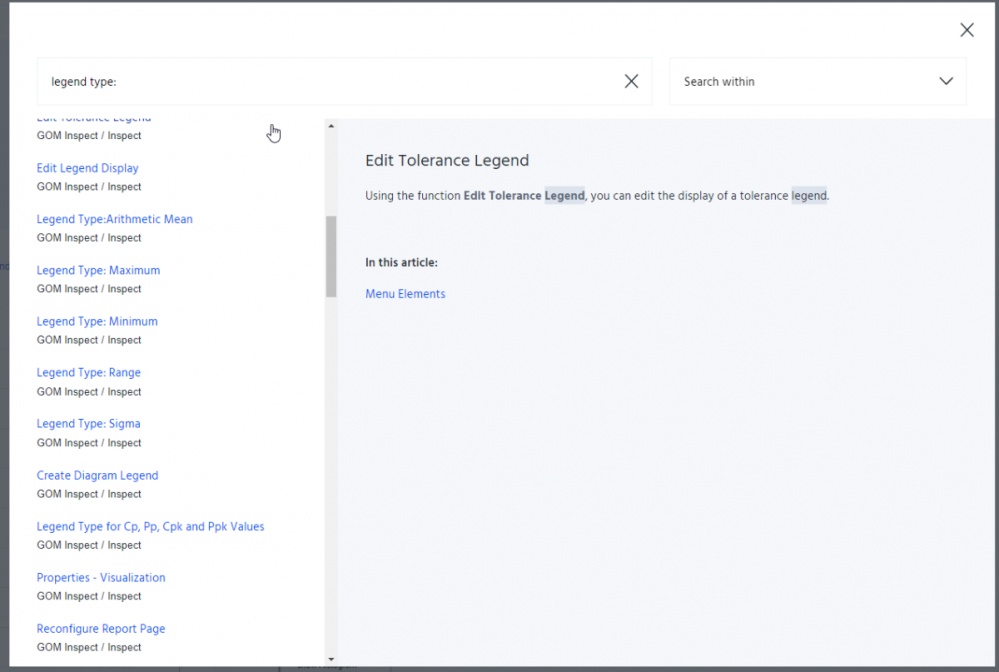Open the Properties - Visualization result
The width and height of the screenshot is (999, 672).
click(101, 577)
